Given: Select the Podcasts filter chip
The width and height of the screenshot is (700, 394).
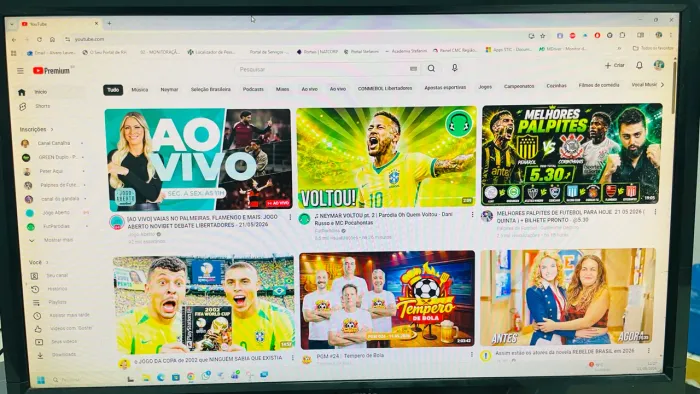Looking at the screenshot, I should click(x=253, y=89).
